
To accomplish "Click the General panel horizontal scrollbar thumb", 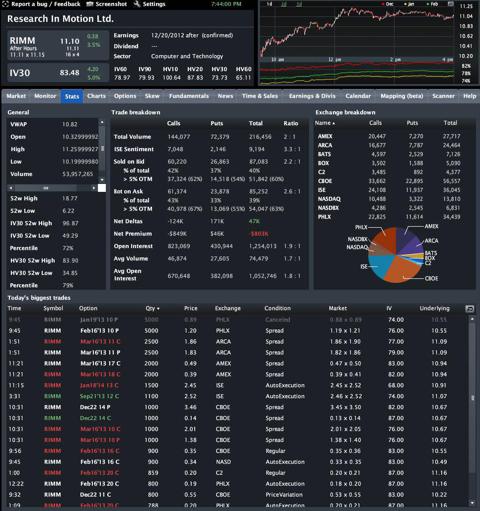I will 46,188.
